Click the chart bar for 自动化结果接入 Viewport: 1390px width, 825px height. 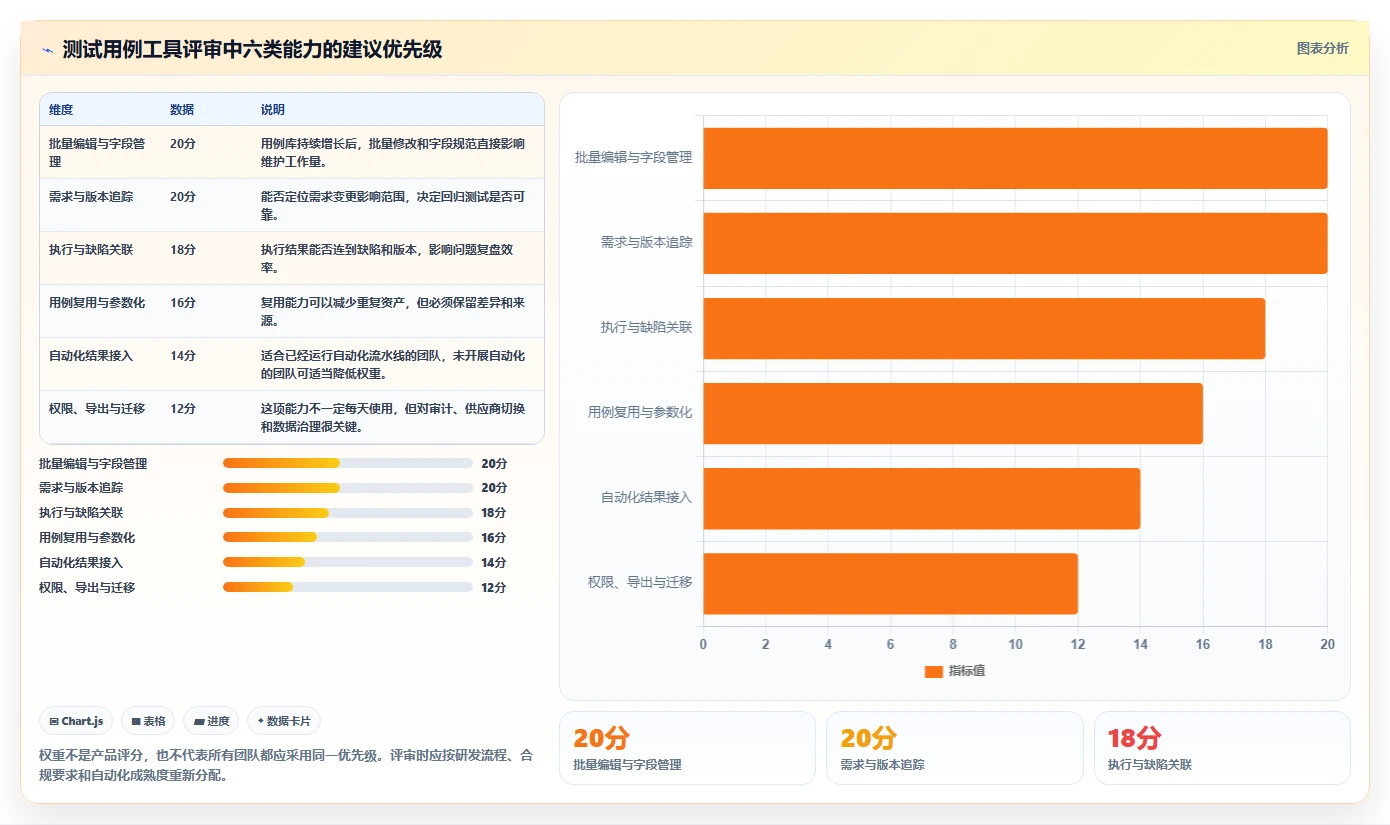[921, 498]
